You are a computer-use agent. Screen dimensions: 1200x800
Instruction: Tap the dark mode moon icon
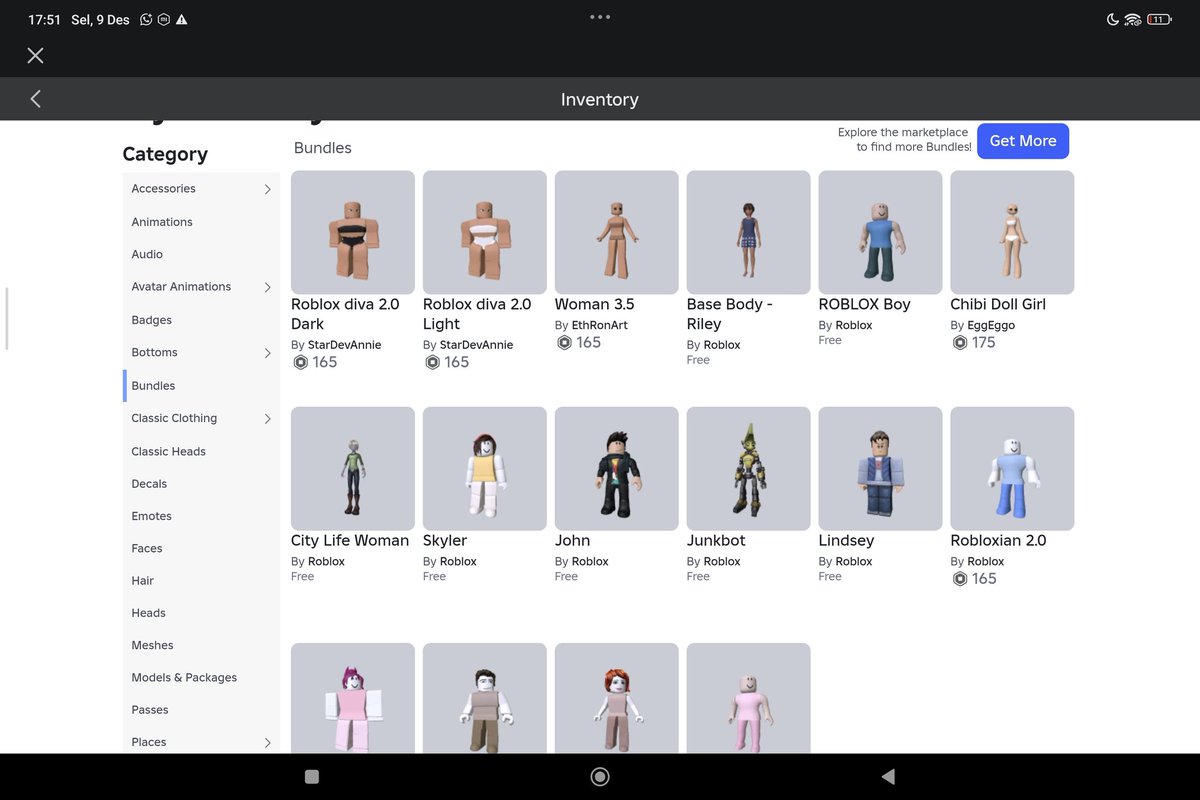click(1110, 18)
